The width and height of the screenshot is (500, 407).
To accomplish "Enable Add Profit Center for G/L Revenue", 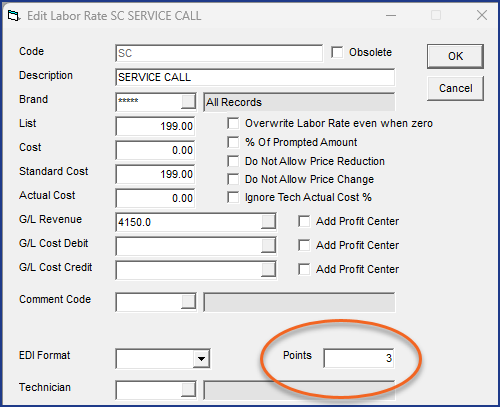I will click(x=304, y=221).
